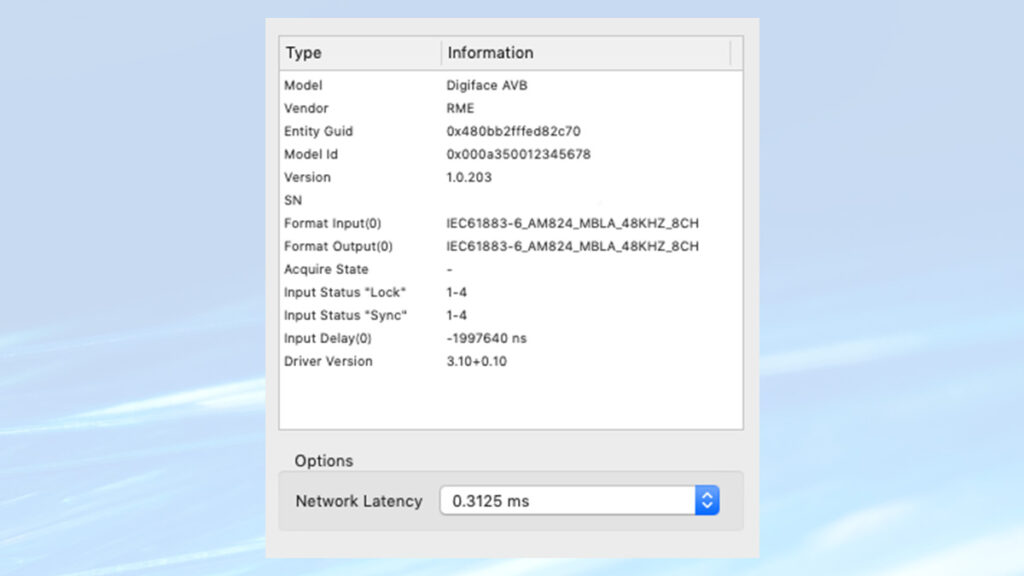Click the Information column header
The width and height of the screenshot is (1024, 576).
[586, 53]
